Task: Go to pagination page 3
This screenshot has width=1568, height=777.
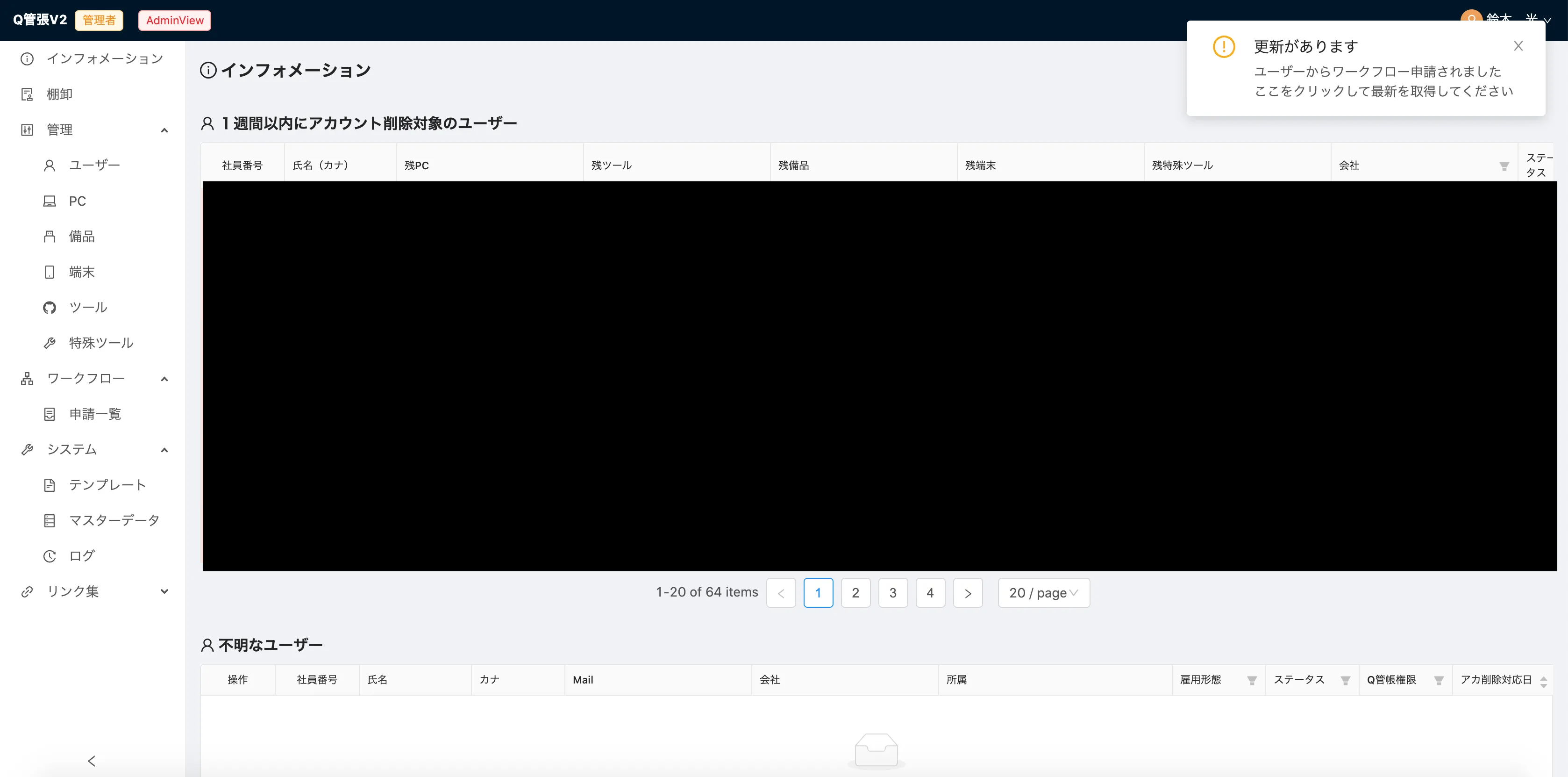Action: (892, 592)
